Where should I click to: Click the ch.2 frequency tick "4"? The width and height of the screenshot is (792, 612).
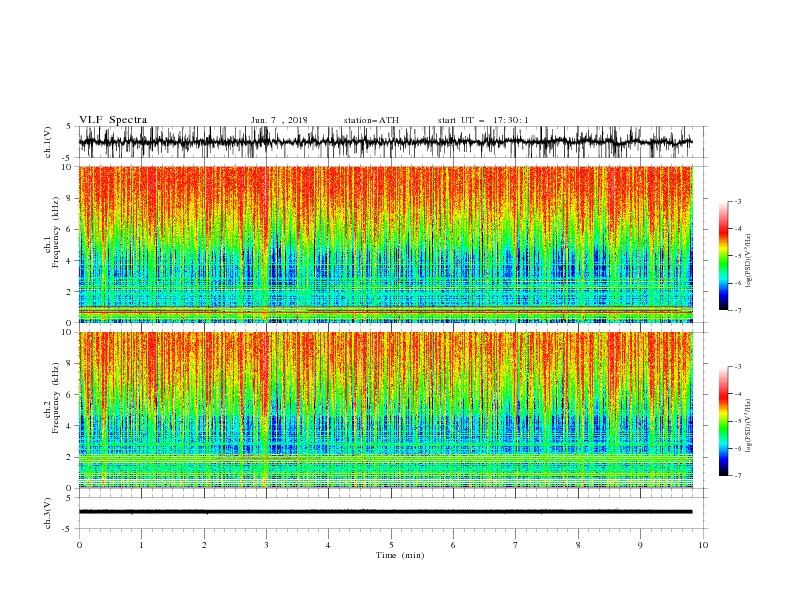point(69,426)
